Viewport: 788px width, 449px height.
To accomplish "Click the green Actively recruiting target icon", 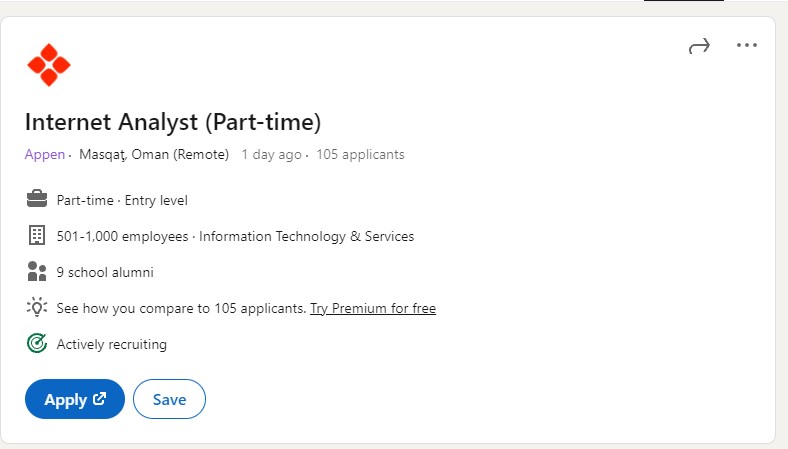I will point(37,343).
